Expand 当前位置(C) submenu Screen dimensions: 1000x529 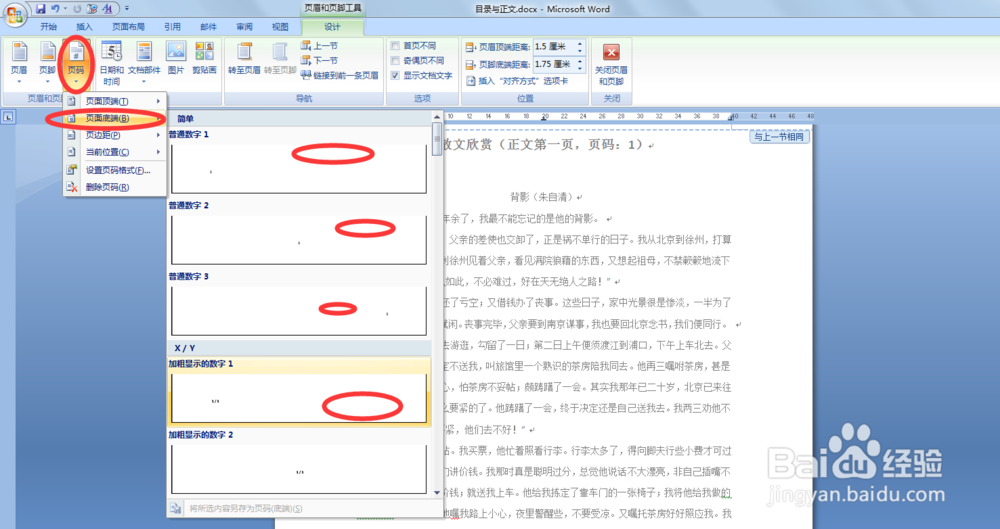(115, 152)
